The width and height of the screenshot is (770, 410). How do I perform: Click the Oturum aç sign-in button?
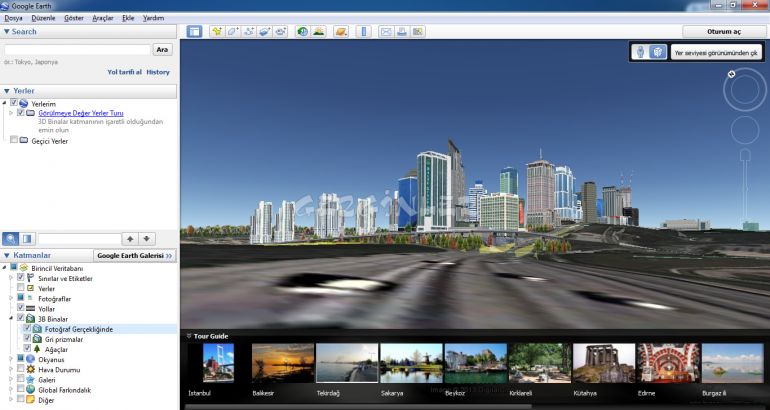[x=724, y=31]
